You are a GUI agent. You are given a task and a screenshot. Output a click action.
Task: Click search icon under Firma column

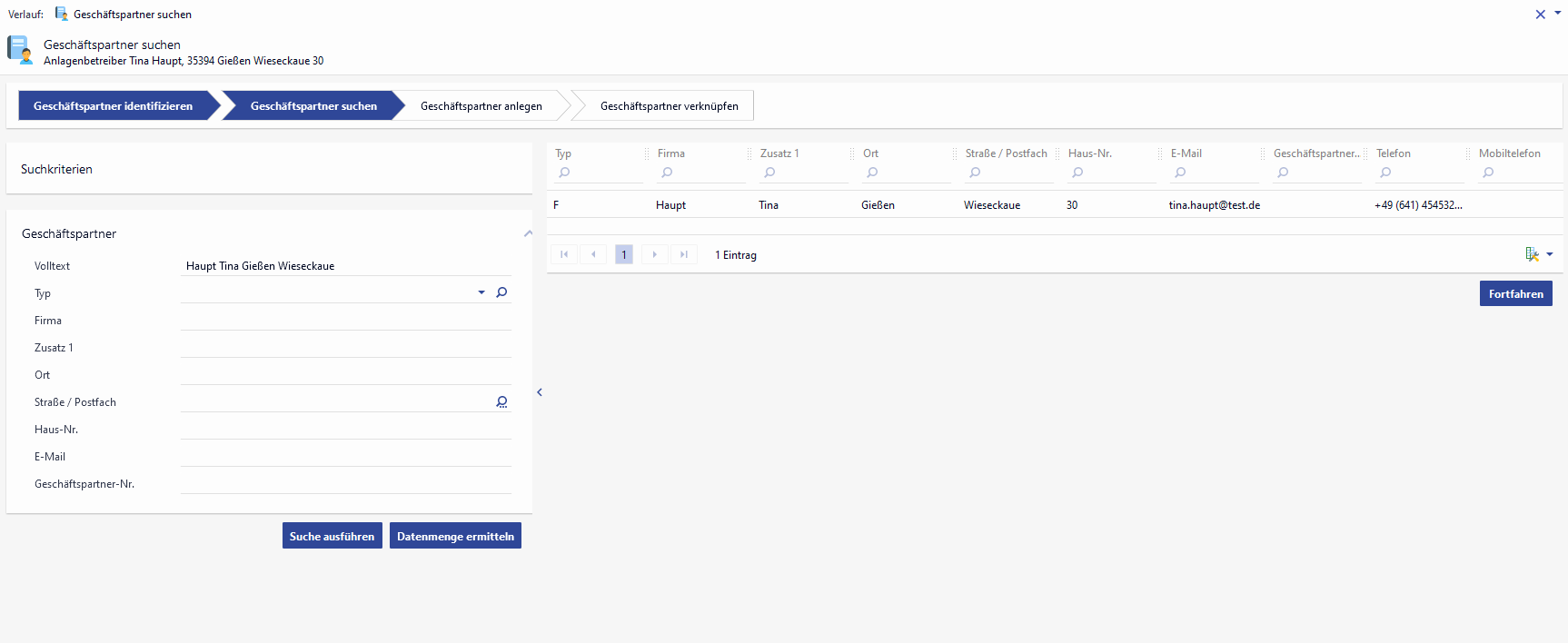pyautogui.click(x=667, y=173)
